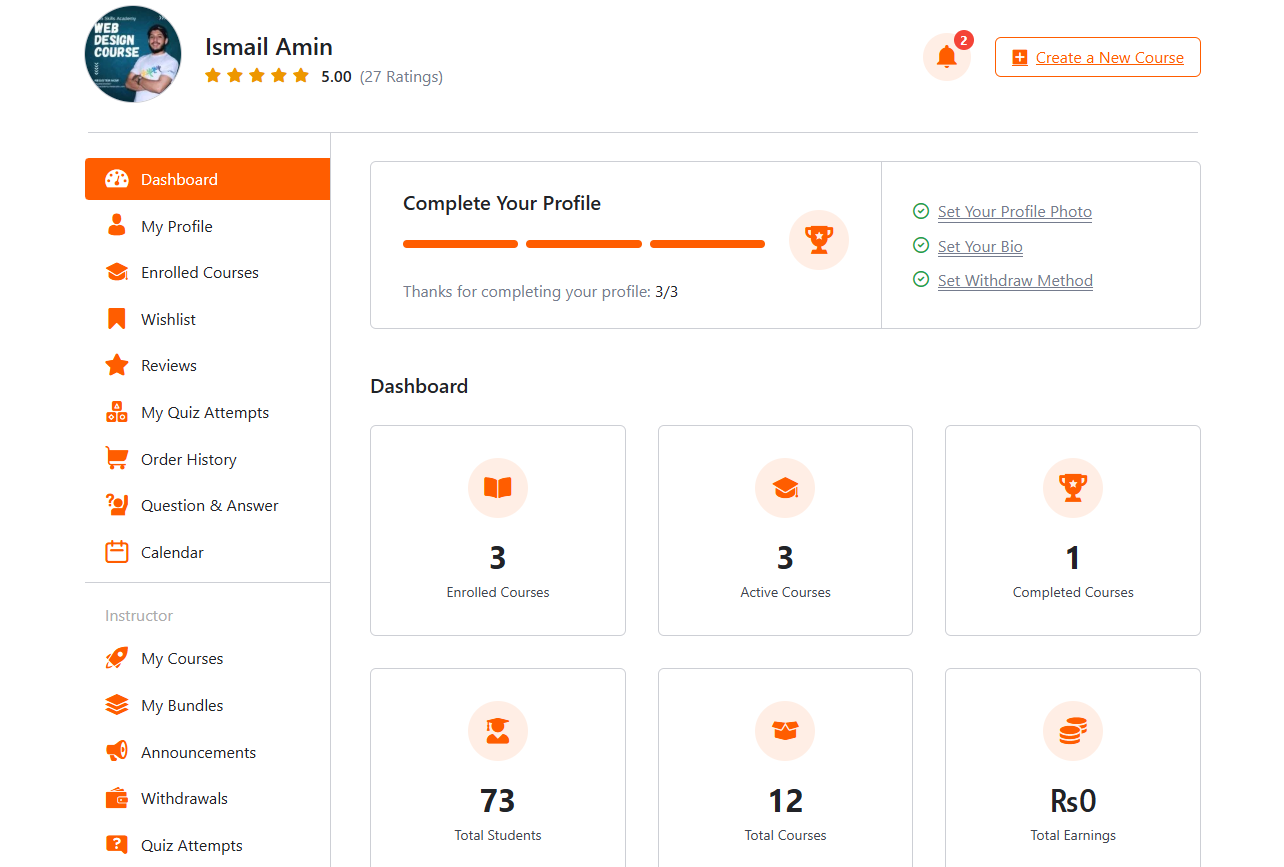Viewport: 1284px width, 867px height.
Task: Click the coins icon above Total Earnings
Action: [x=1072, y=731]
